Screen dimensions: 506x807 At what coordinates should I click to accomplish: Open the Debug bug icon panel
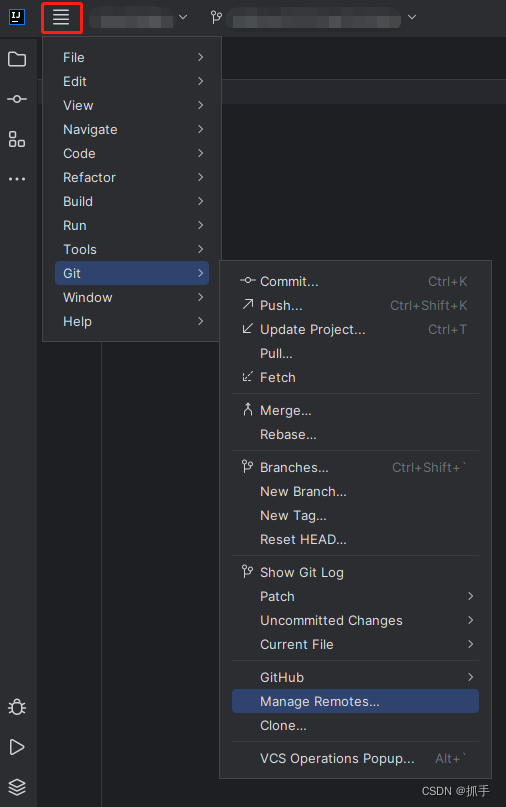point(17,707)
